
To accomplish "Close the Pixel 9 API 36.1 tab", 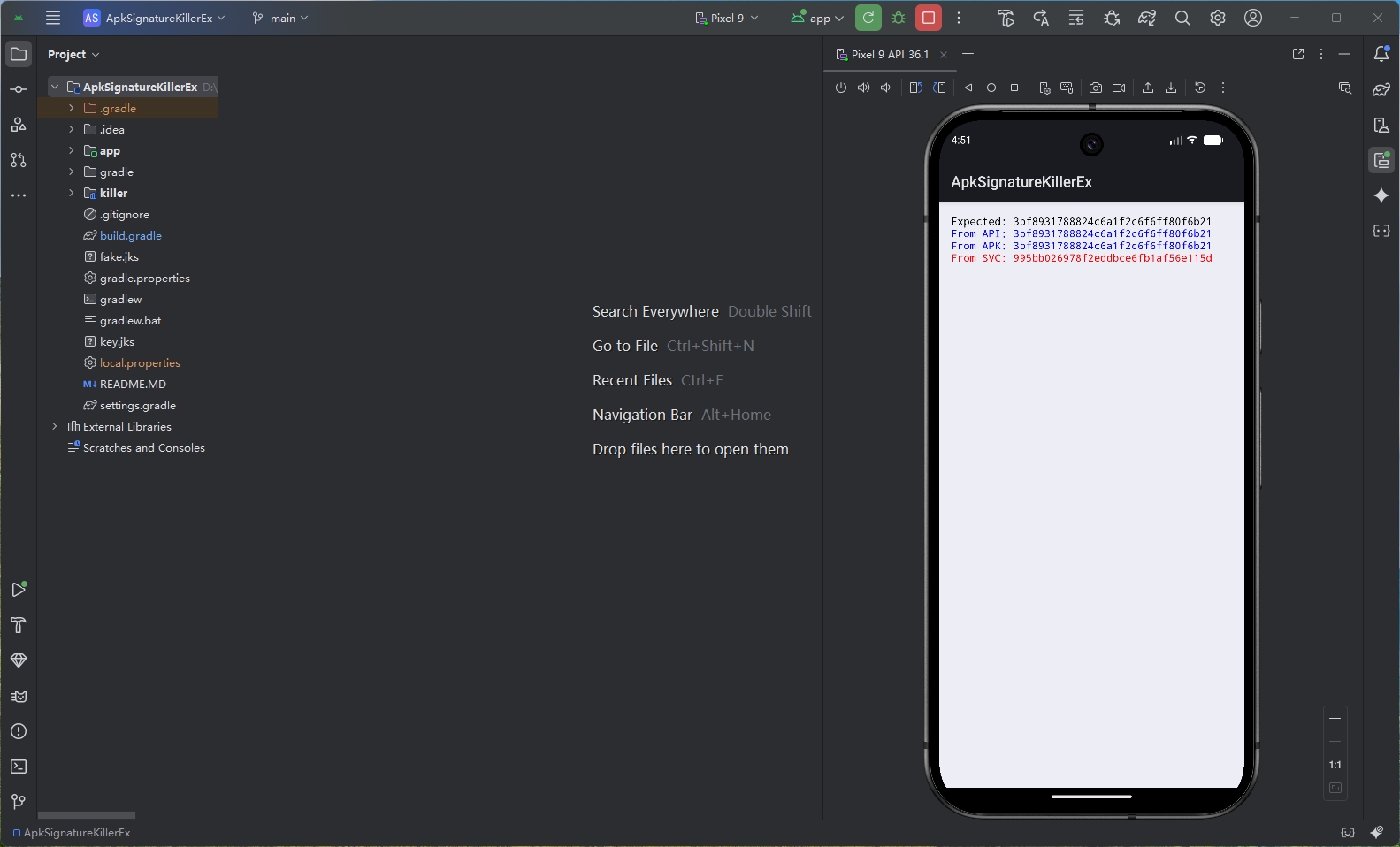I will point(944,54).
